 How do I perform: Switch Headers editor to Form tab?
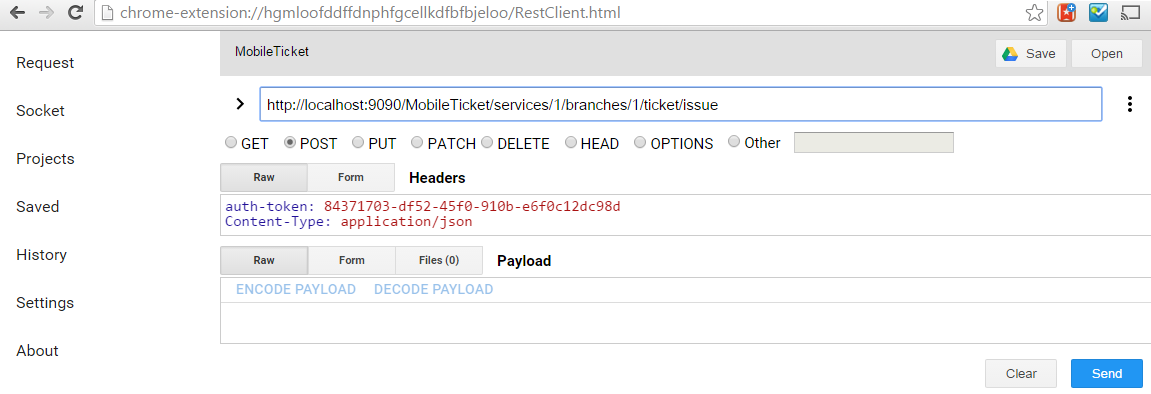351,178
